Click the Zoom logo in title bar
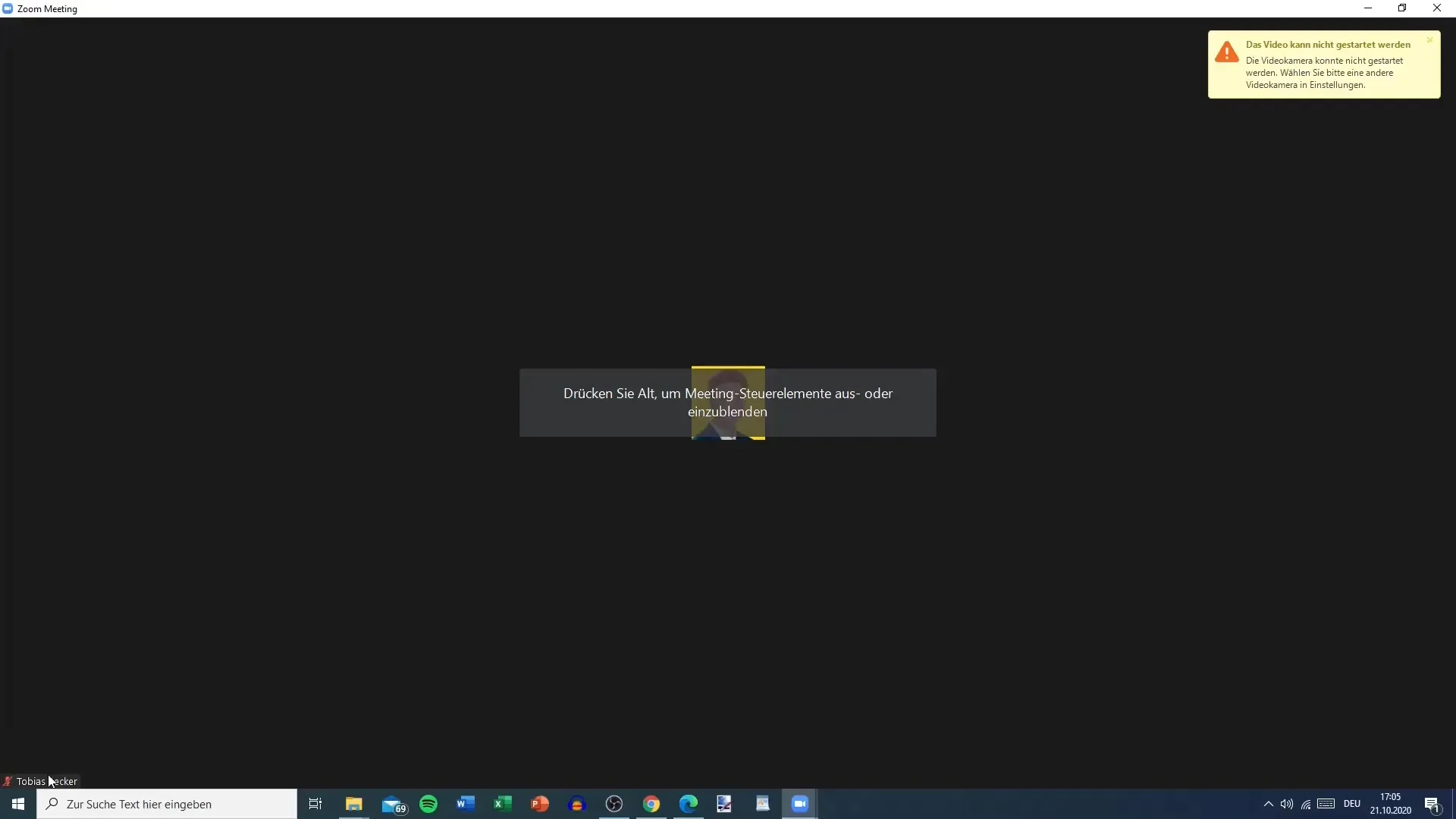This screenshot has height=819, width=1456. 8,8
